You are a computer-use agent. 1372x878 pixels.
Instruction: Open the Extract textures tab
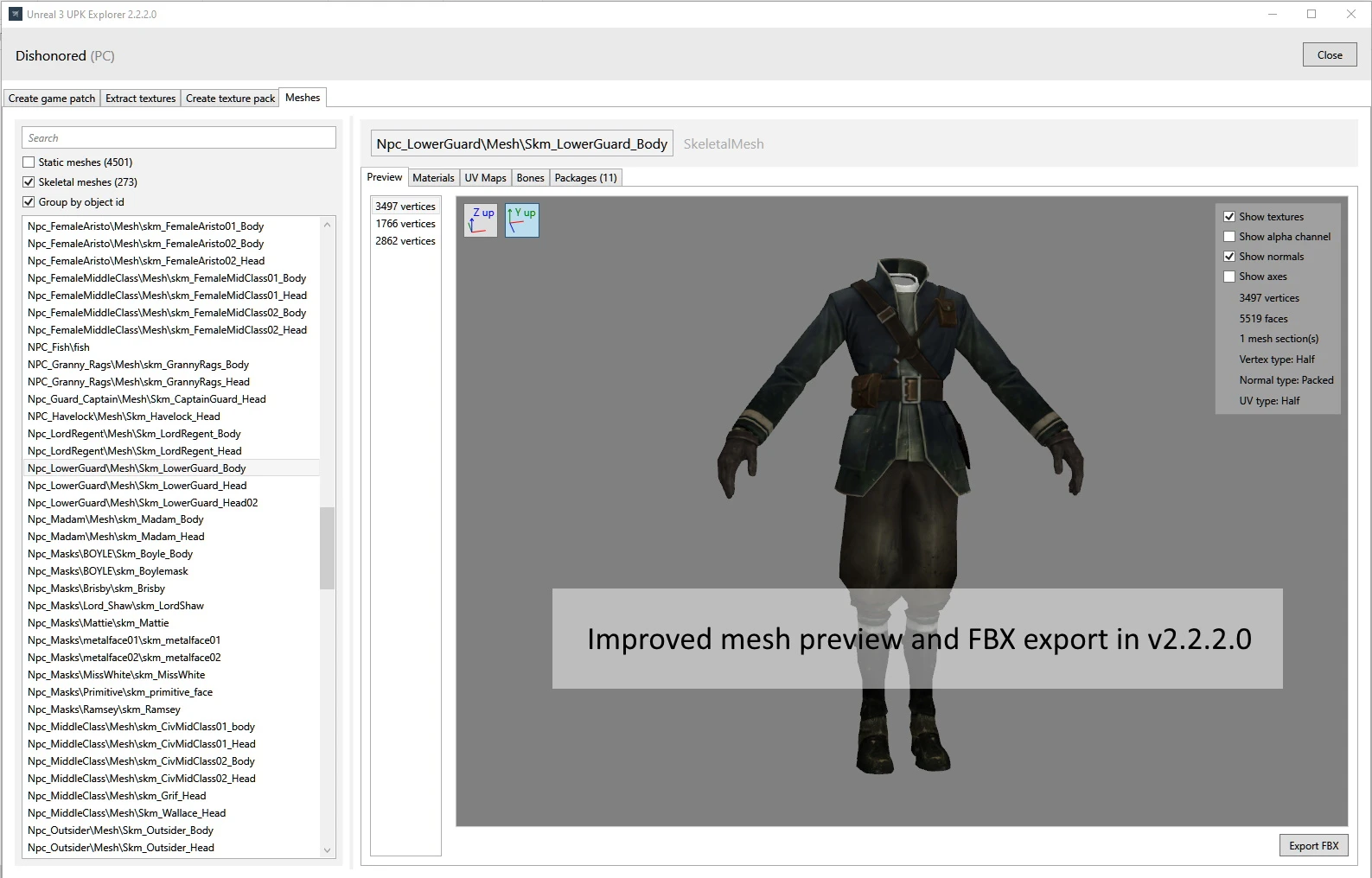click(140, 99)
